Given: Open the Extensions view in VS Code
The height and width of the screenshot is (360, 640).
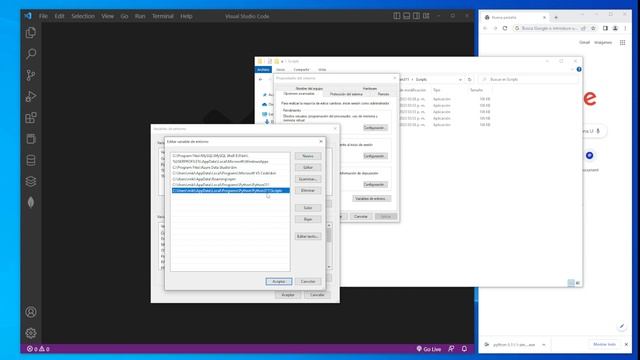Looking at the screenshot, I should [x=31, y=118].
